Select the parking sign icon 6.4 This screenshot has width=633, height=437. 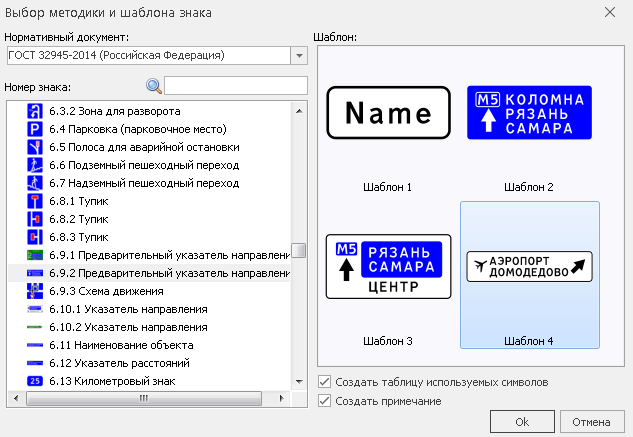click(34, 129)
